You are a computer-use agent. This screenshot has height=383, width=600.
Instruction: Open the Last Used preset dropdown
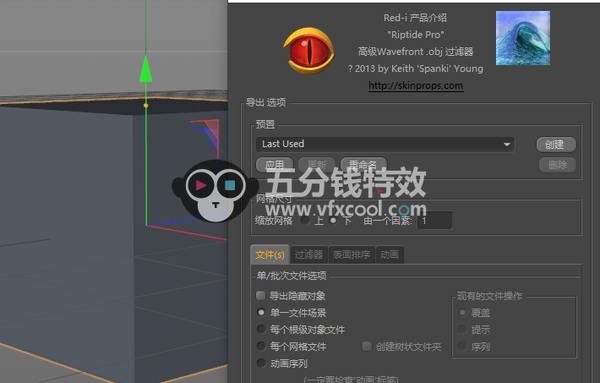385,144
